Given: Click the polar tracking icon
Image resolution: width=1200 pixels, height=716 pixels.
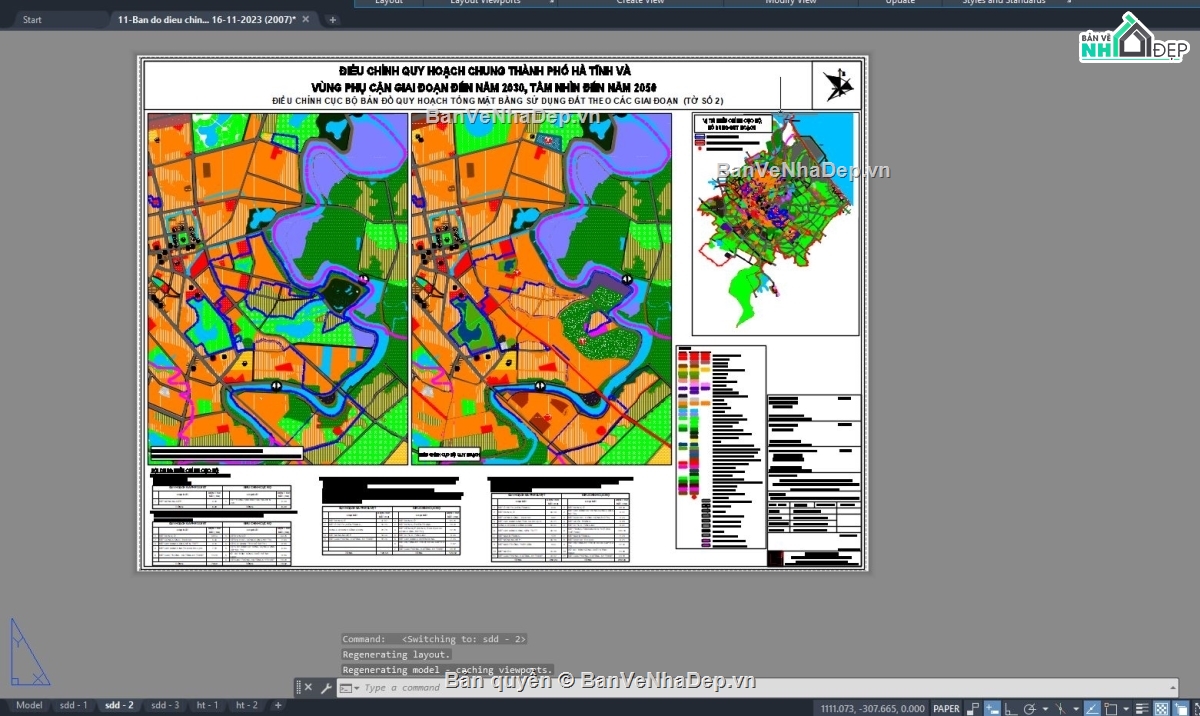Looking at the screenshot, I should pyautogui.click(x=1030, y=708).
